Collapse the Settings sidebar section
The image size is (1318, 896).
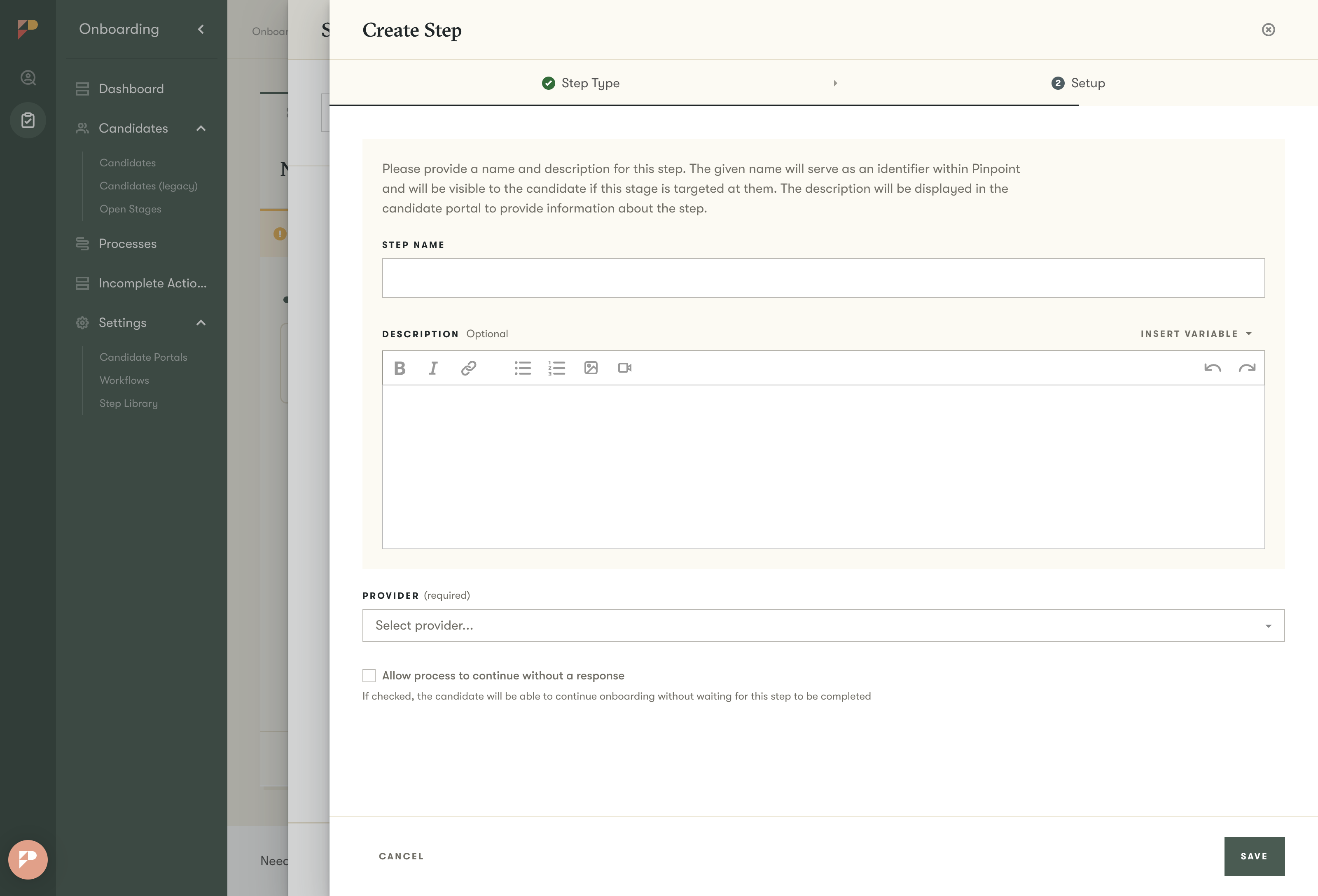click(x=201, y=323)
